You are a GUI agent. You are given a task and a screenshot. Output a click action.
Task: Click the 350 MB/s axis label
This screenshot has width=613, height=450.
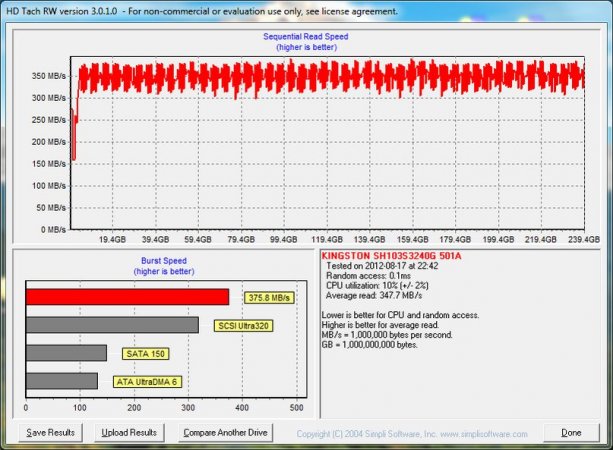click(x=49, y=76)
